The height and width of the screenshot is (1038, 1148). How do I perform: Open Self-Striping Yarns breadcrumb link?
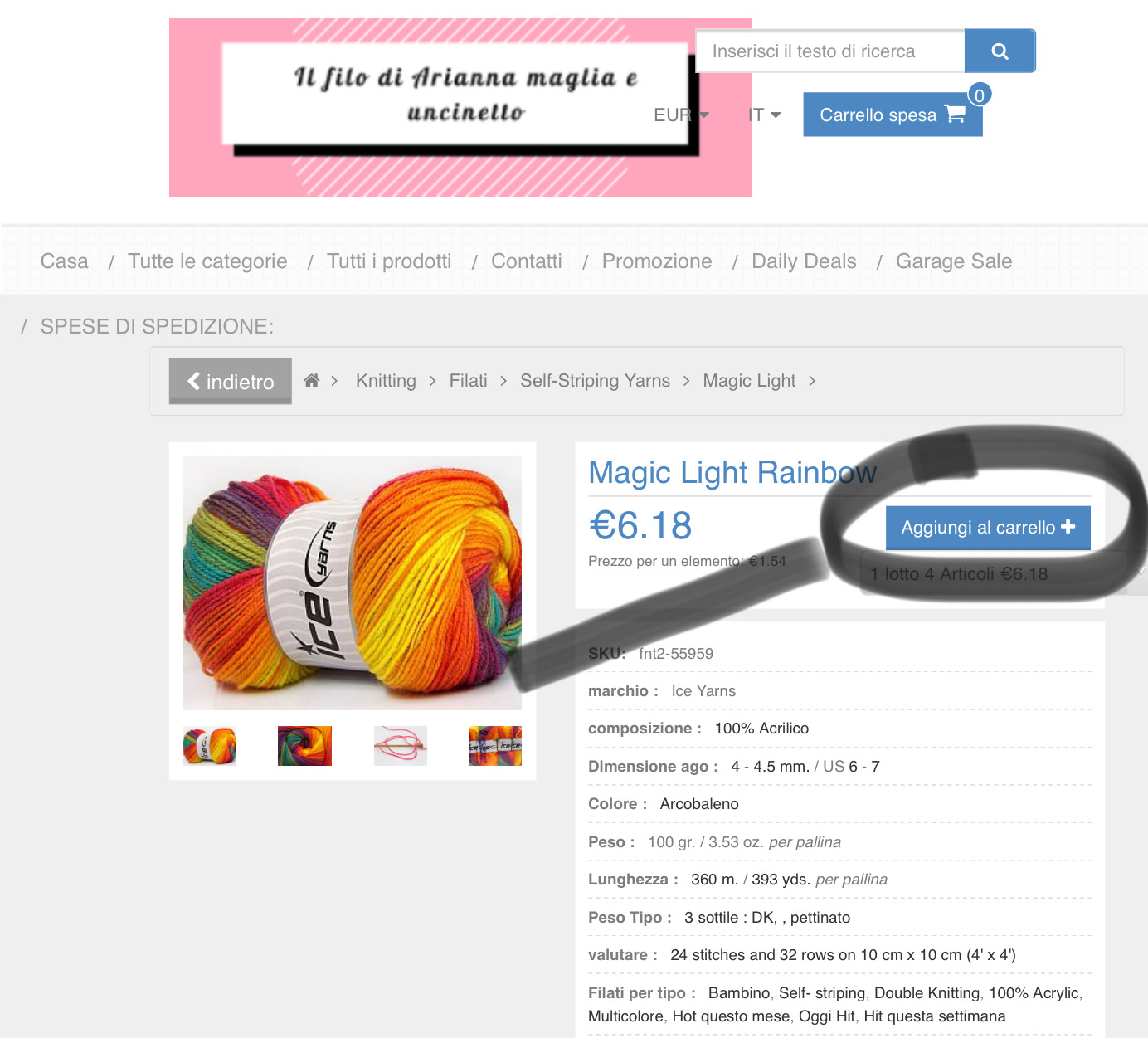[595, 381]
